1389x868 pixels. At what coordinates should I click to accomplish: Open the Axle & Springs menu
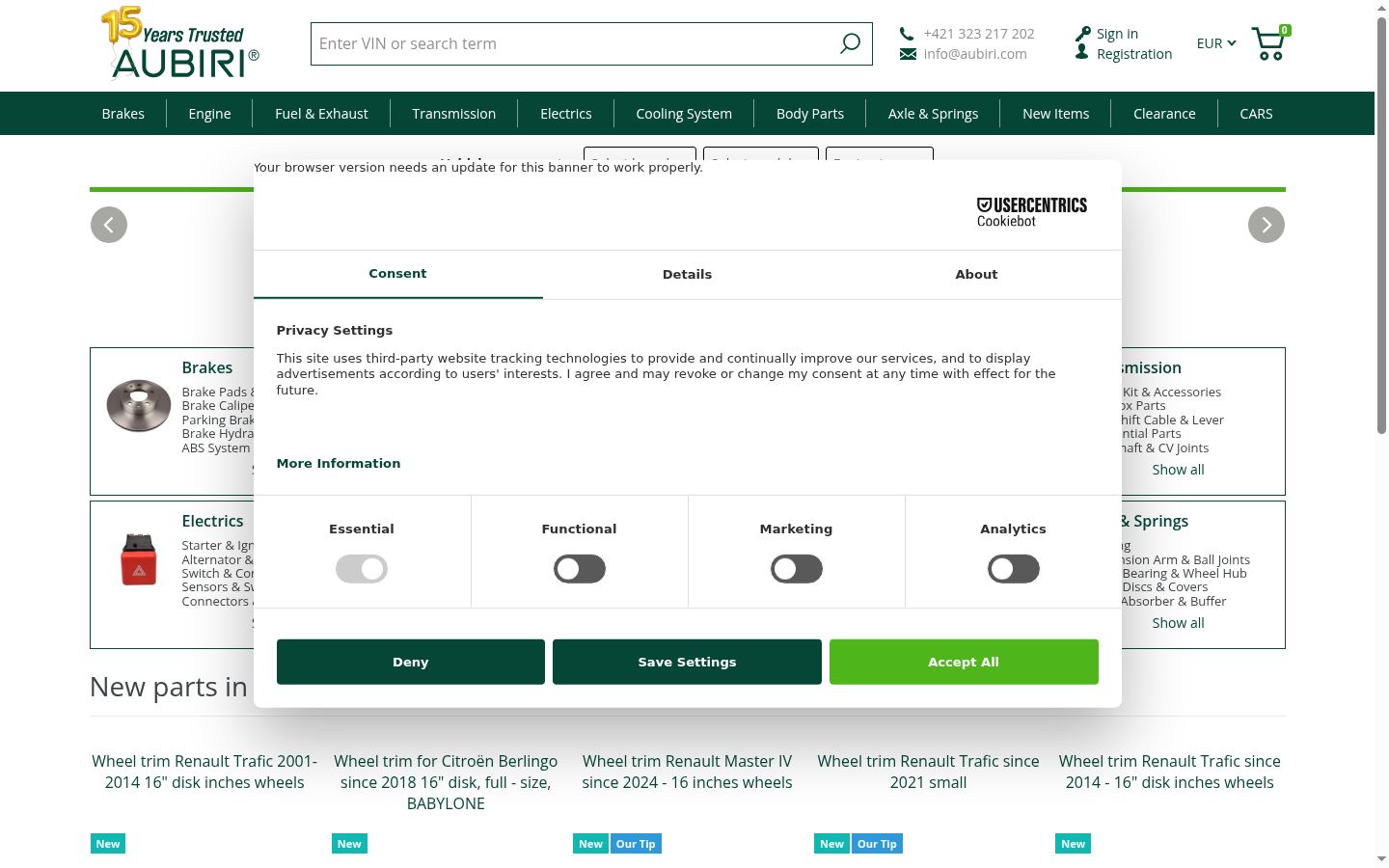click(934, 114)
